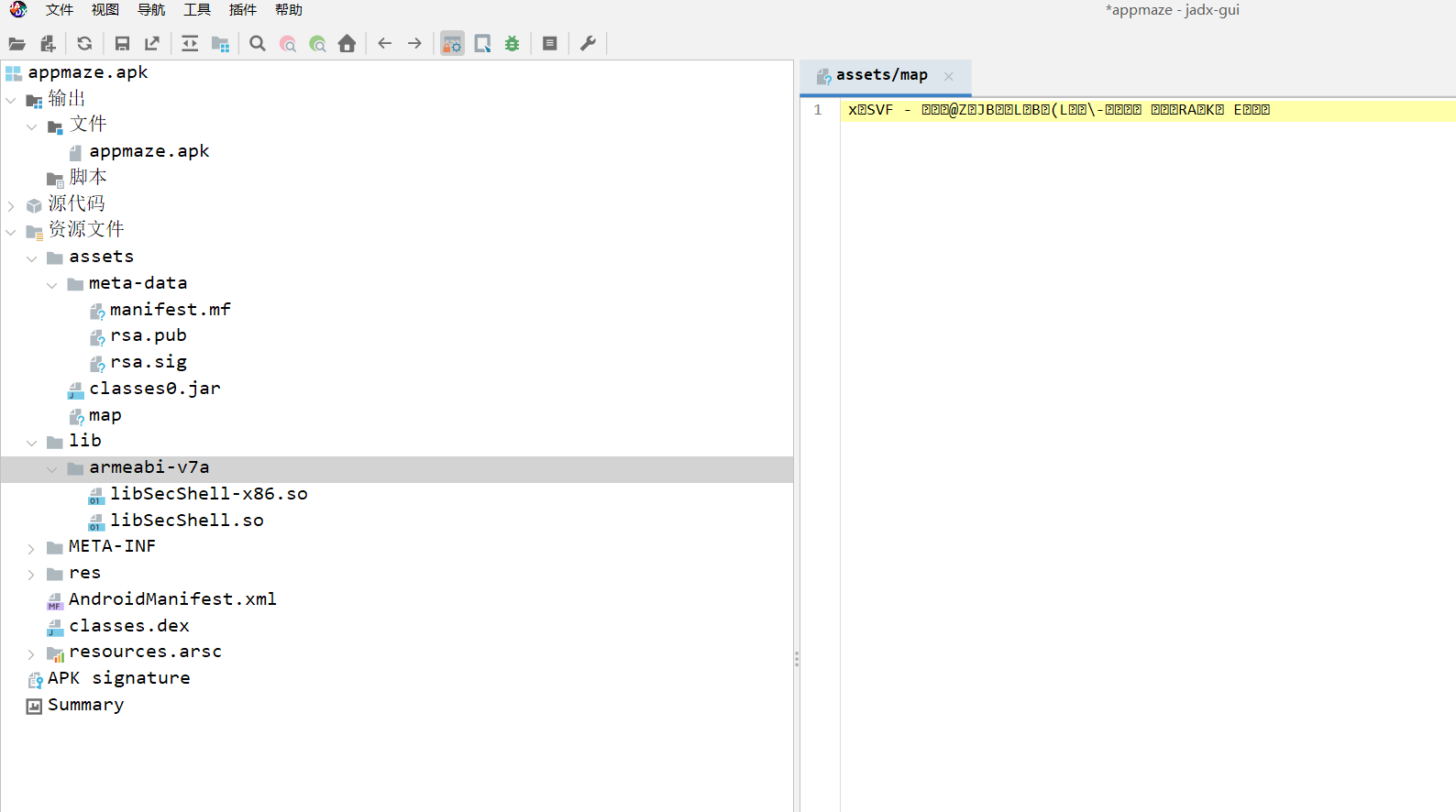The height and width of the screenshot is (812, 1456).
Task: Collapse the assets folder
Action: coord(32,258)
